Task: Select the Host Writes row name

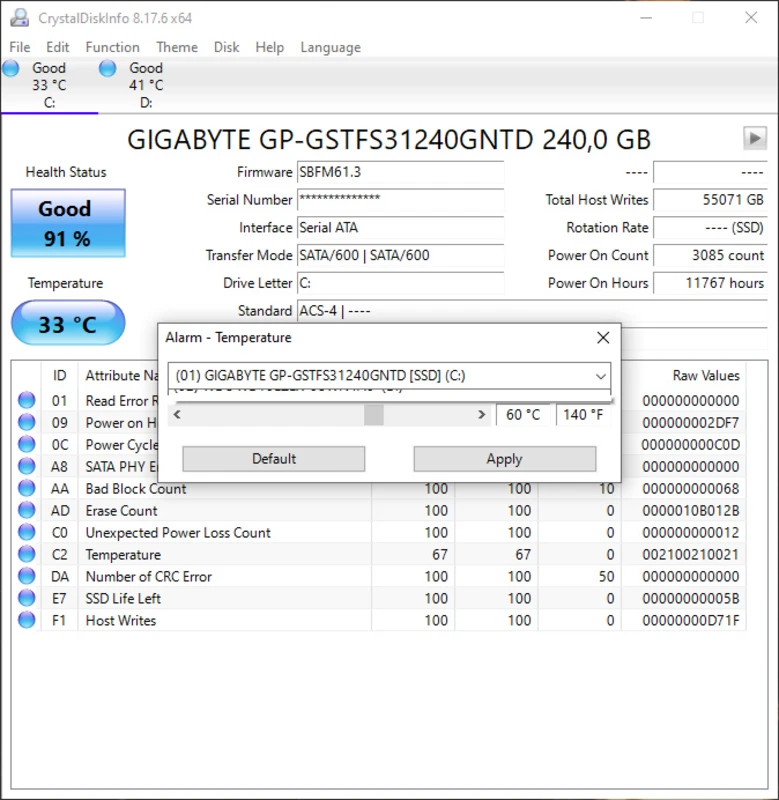Action: coord(121,620)
